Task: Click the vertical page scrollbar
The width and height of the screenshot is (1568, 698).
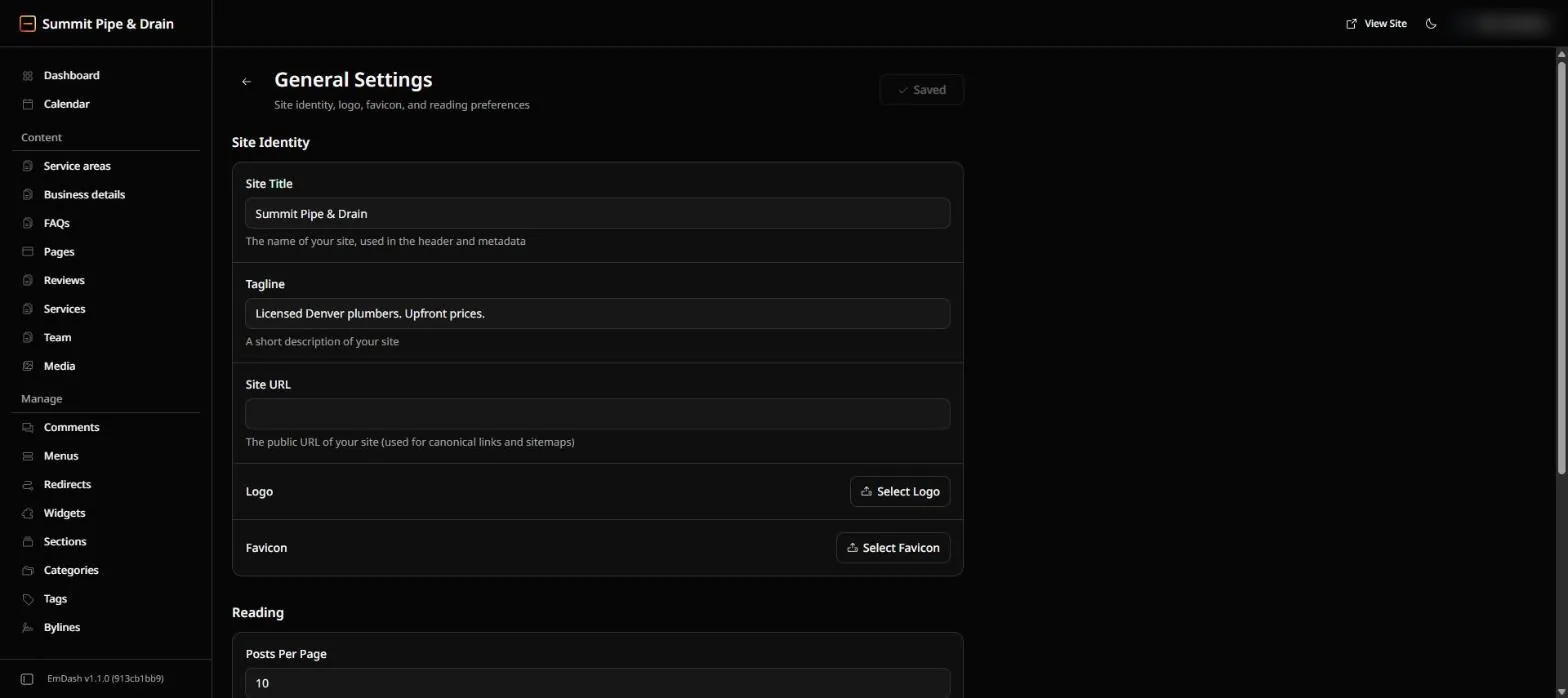Action: tap(1561, 268)
